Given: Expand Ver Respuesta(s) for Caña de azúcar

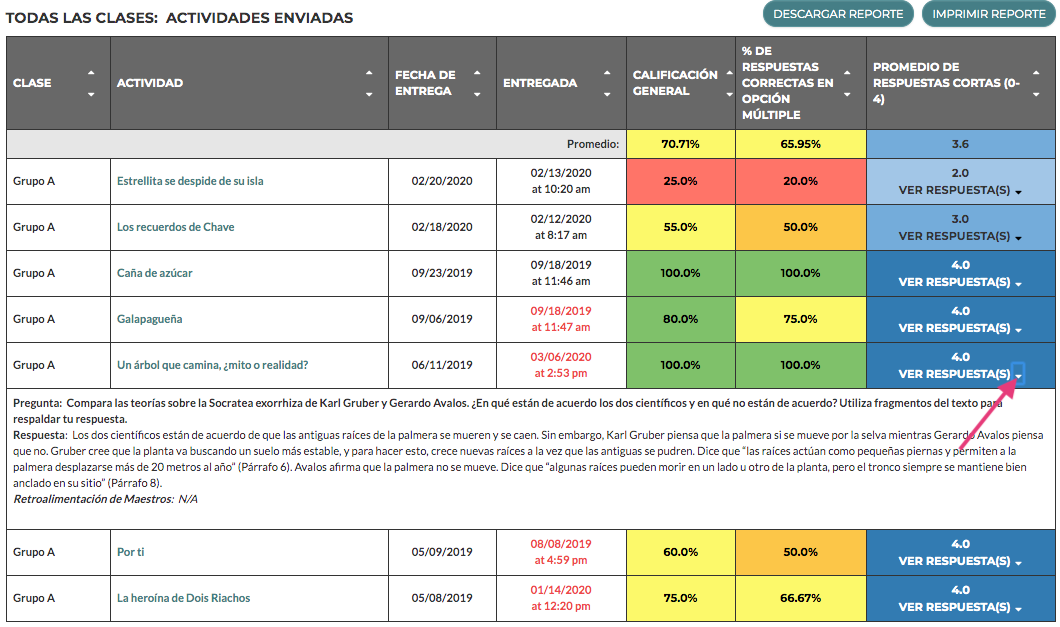Looking at the screenshot, I should pyautogui.click(x=960, y=282).
